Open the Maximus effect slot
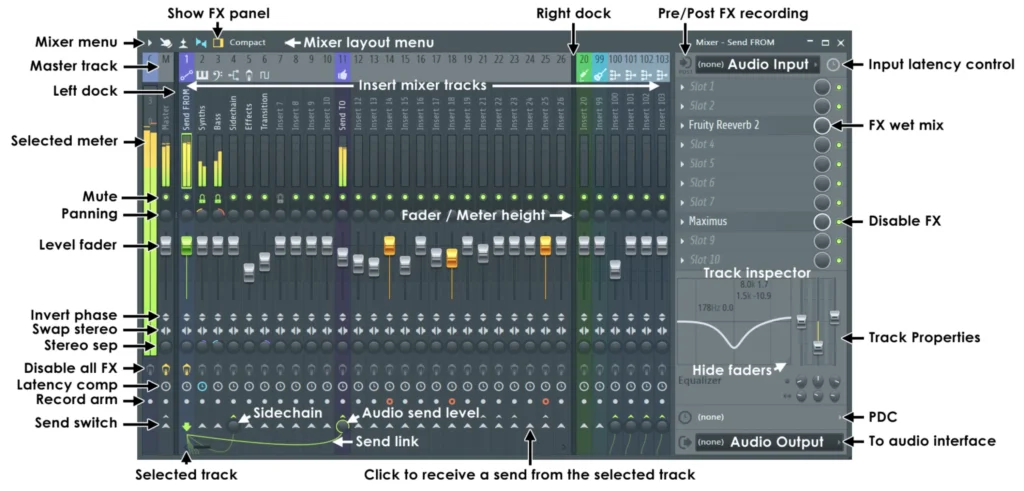Screen dimensions: 1024x491 pyautogui.click(x=743, y=221)
